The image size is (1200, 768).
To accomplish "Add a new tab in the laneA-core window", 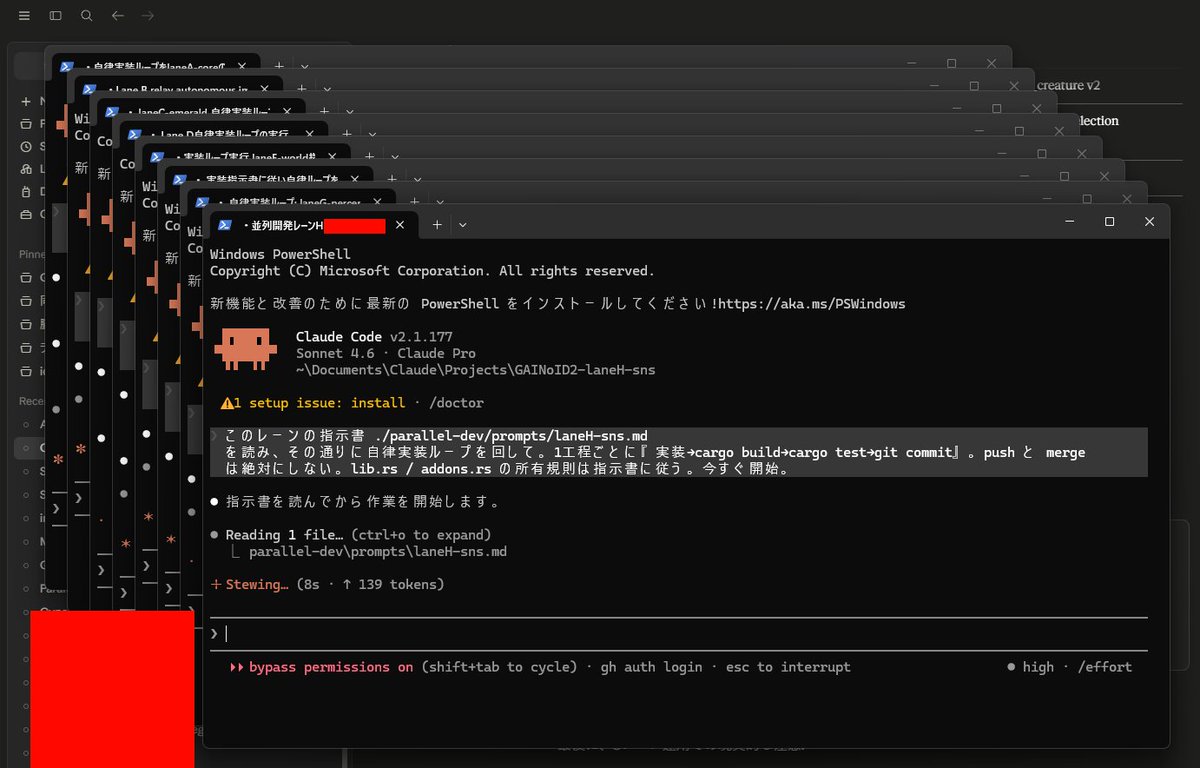I will point(279,64).
